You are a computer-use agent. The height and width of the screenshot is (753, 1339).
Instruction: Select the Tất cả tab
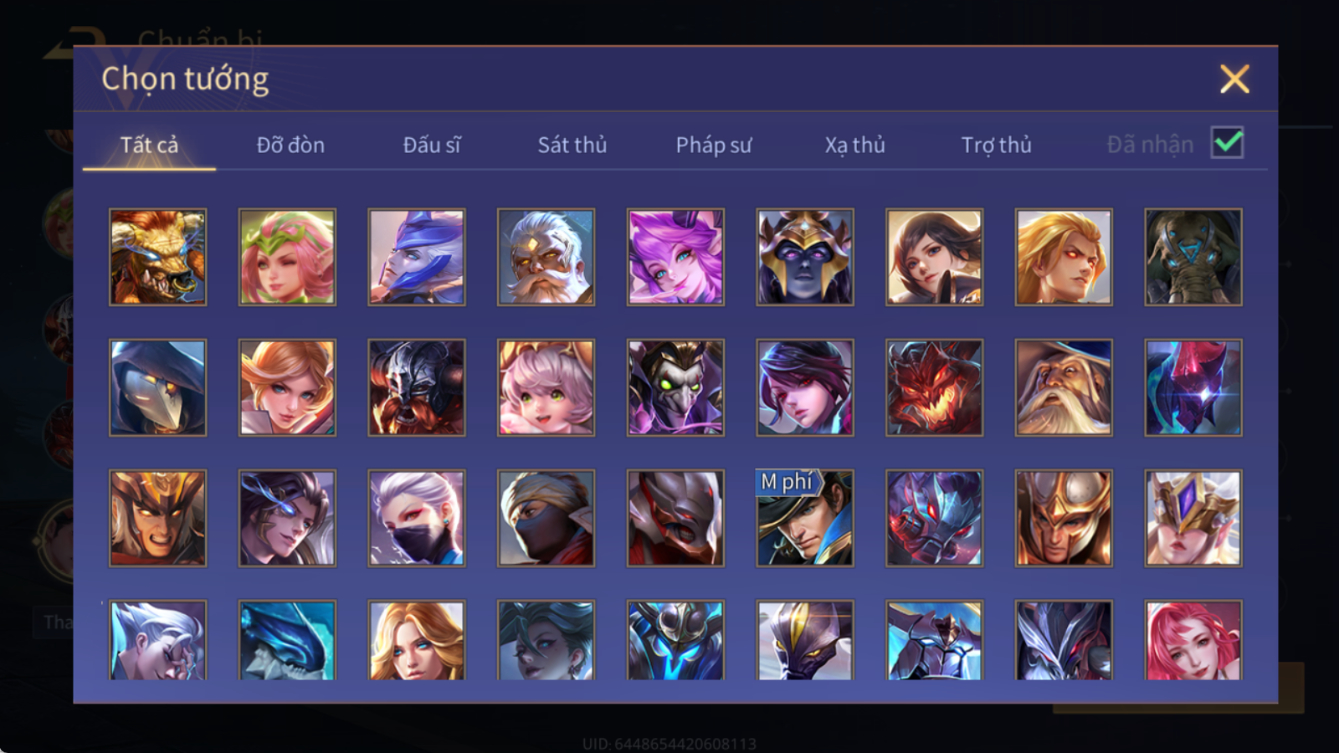coord(149,145)
